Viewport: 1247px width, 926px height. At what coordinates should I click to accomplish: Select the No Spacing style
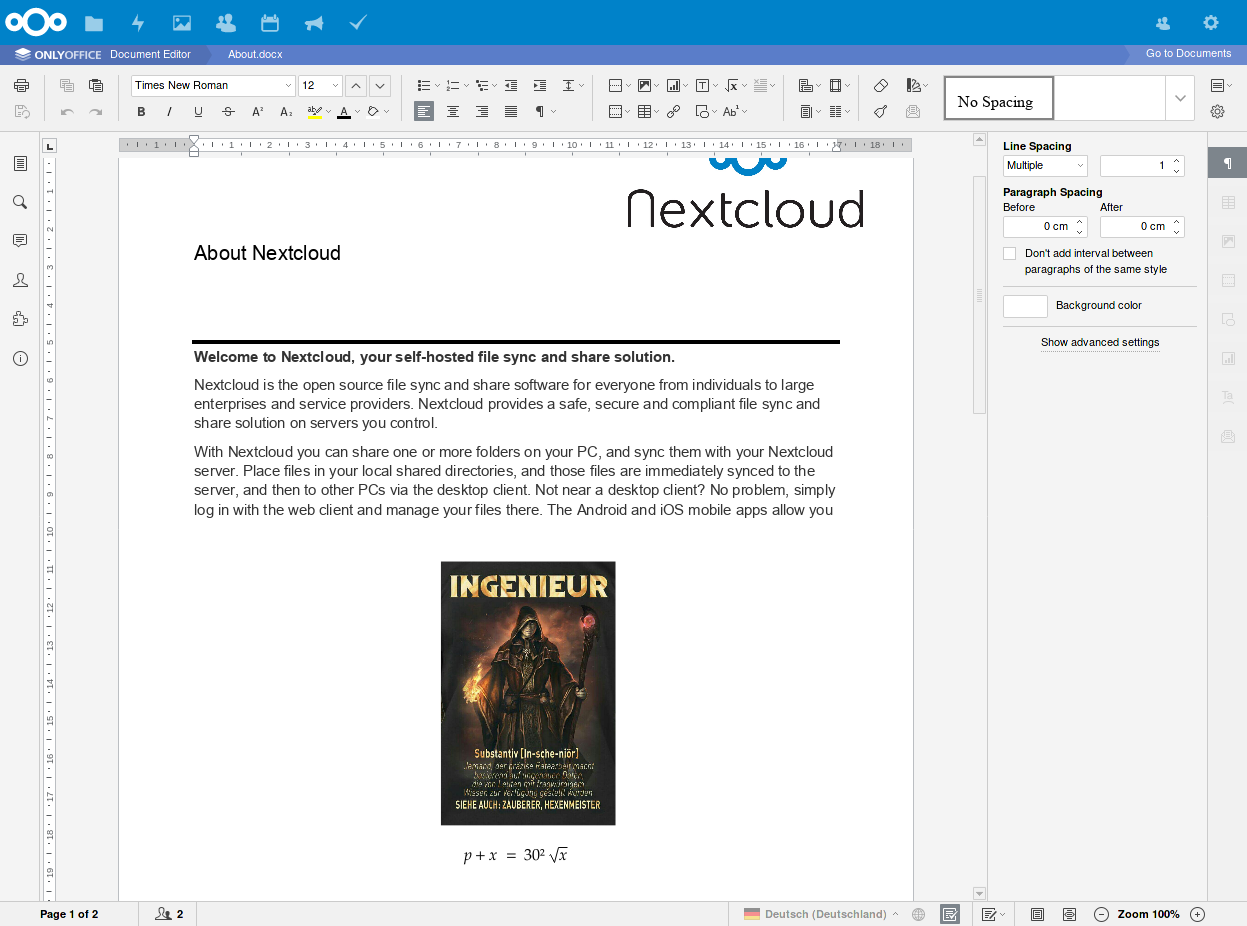[x=999, y=98]
